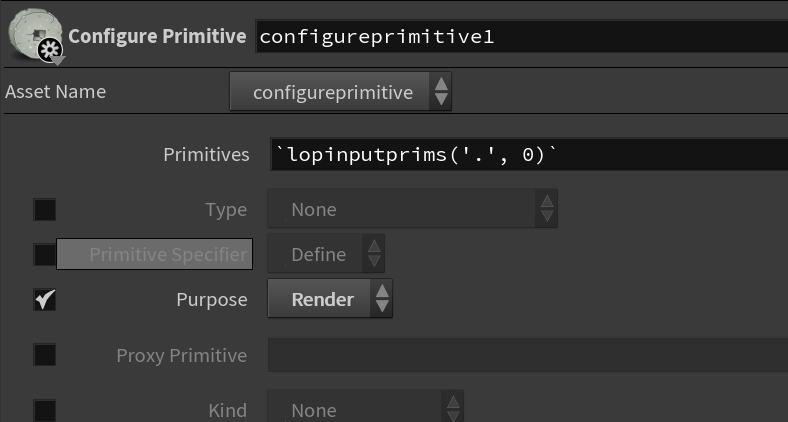
Task: Click the Type menu arrows icon
Action: (x=546, y=208)
